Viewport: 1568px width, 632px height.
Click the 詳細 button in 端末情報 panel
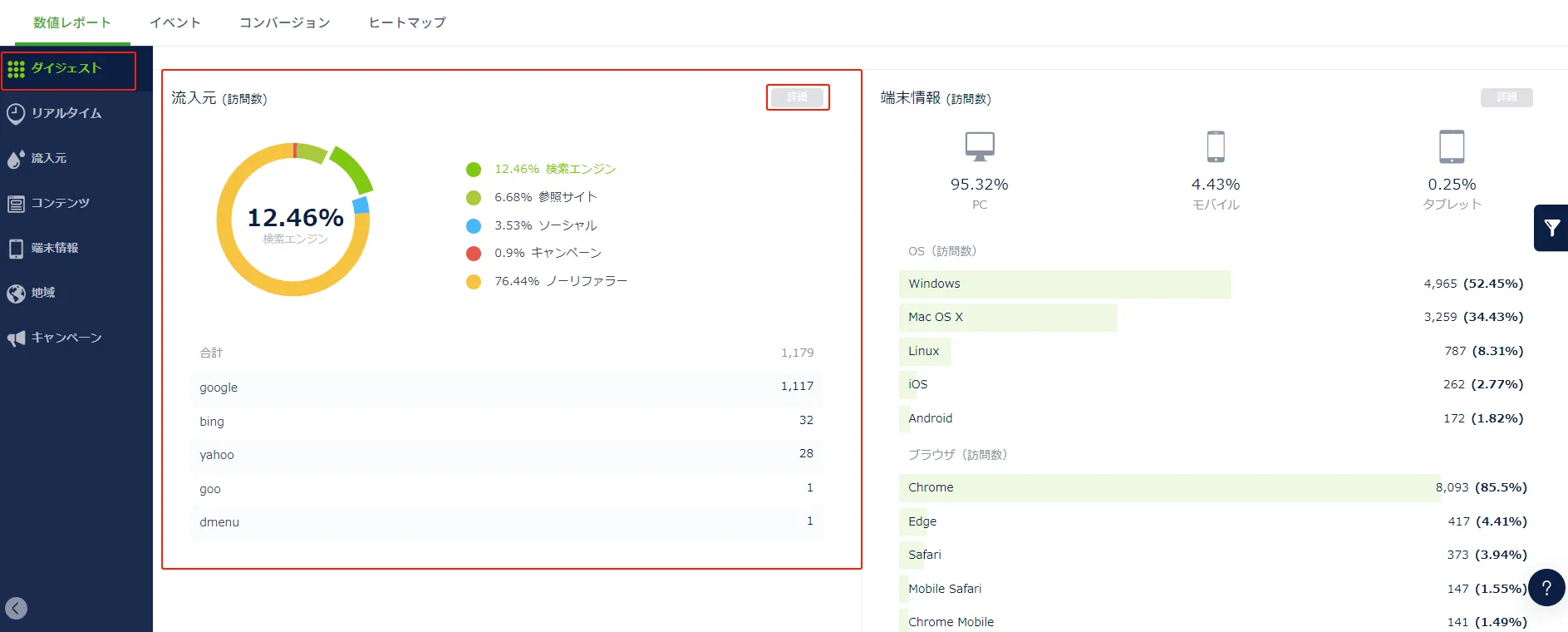point(1506,97)
